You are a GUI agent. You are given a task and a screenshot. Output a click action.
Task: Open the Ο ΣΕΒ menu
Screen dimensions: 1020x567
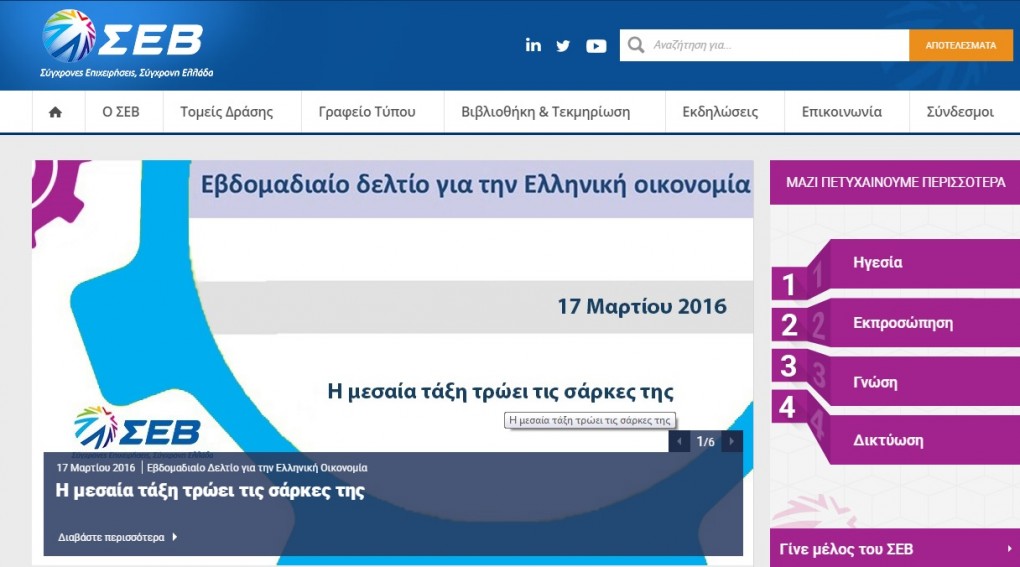(121, 112)
